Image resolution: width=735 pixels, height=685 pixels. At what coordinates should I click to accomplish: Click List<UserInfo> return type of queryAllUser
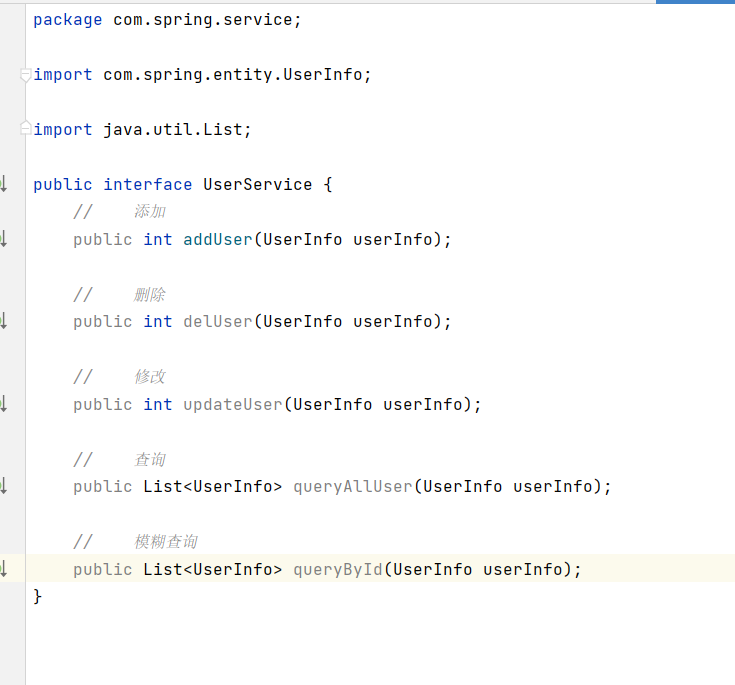(212, 487)
